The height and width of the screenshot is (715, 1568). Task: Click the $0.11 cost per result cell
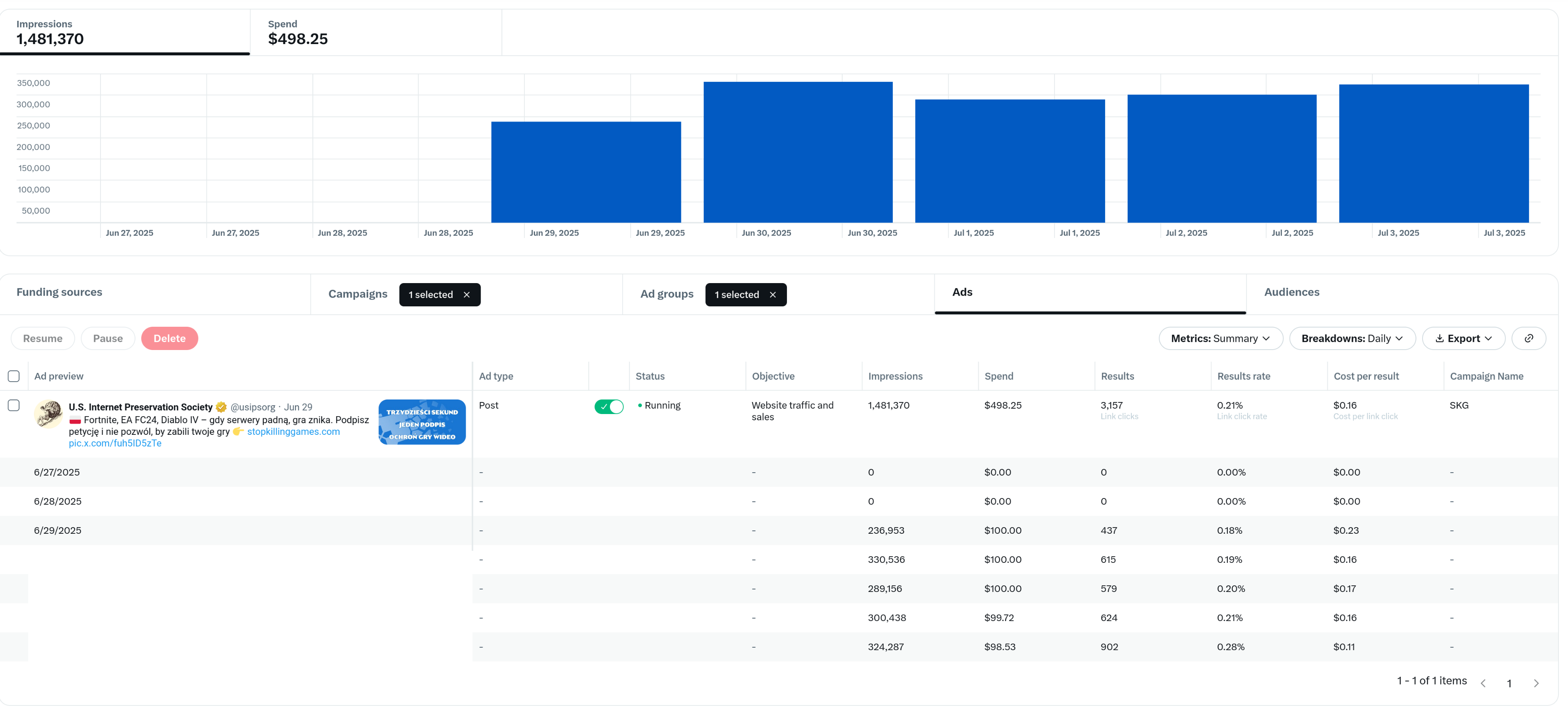1344,647
